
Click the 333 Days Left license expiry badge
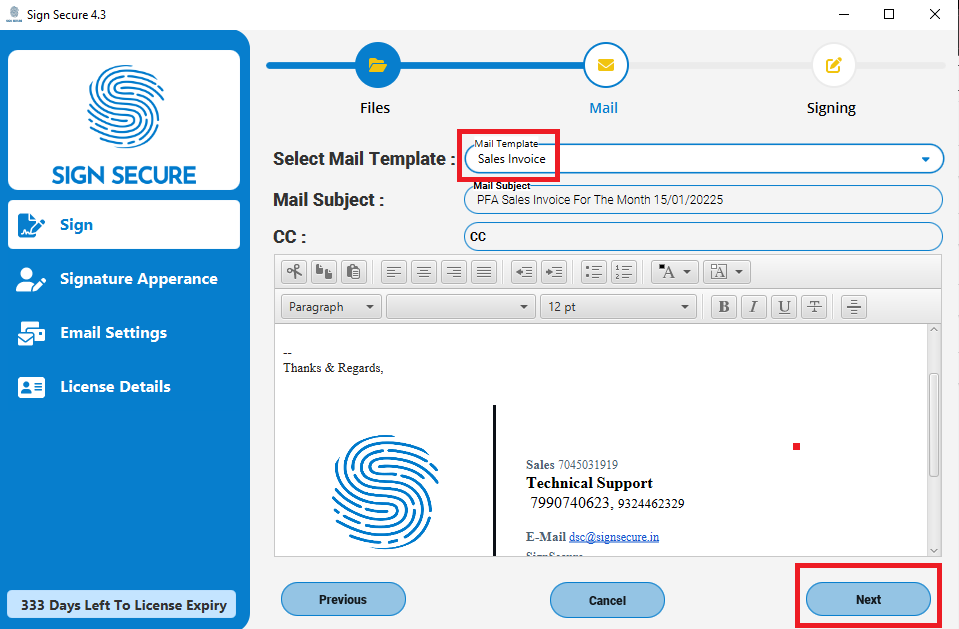tap(122, 605)
